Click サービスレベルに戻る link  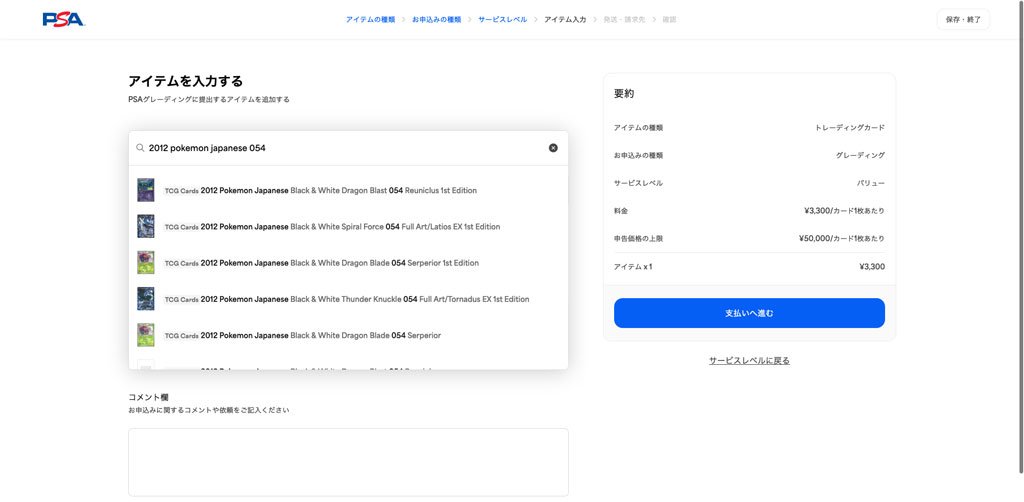pos(749,360)
